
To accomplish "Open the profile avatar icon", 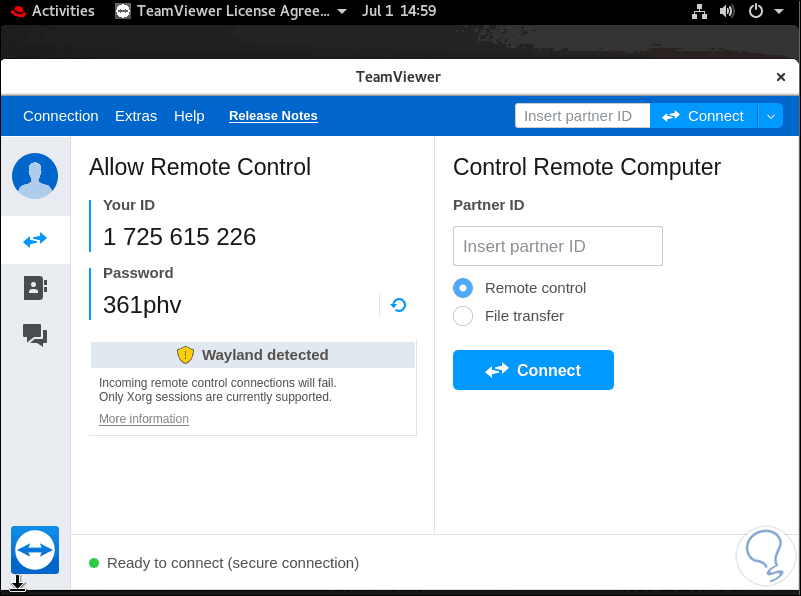I will pyautogui.click(x=35, y=176).
